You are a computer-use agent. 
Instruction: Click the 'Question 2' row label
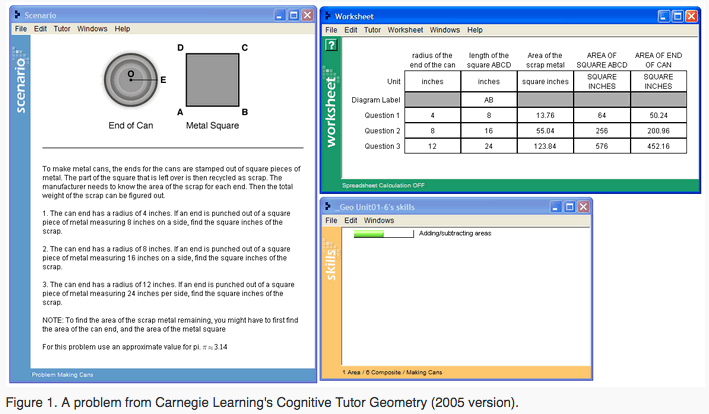point(382,131)
